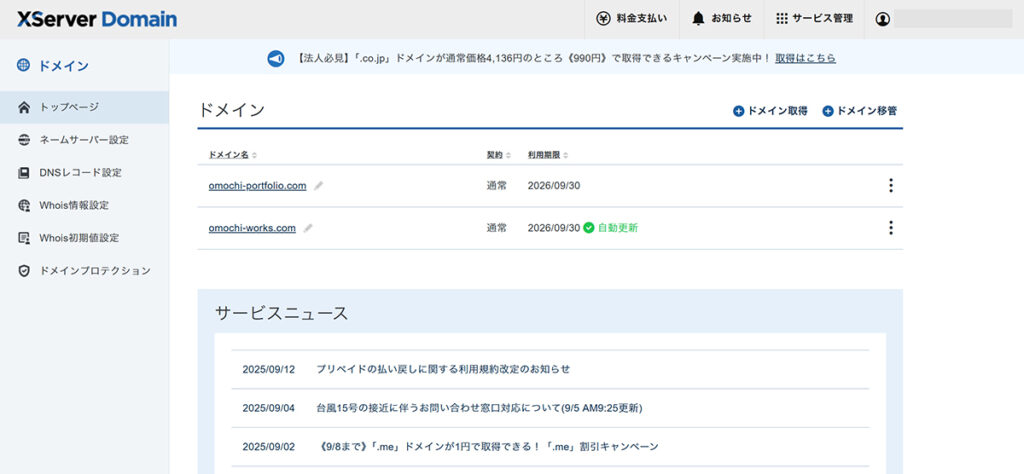
Task: Open Whois情報設定 in the sidebar
Action: 73,205
